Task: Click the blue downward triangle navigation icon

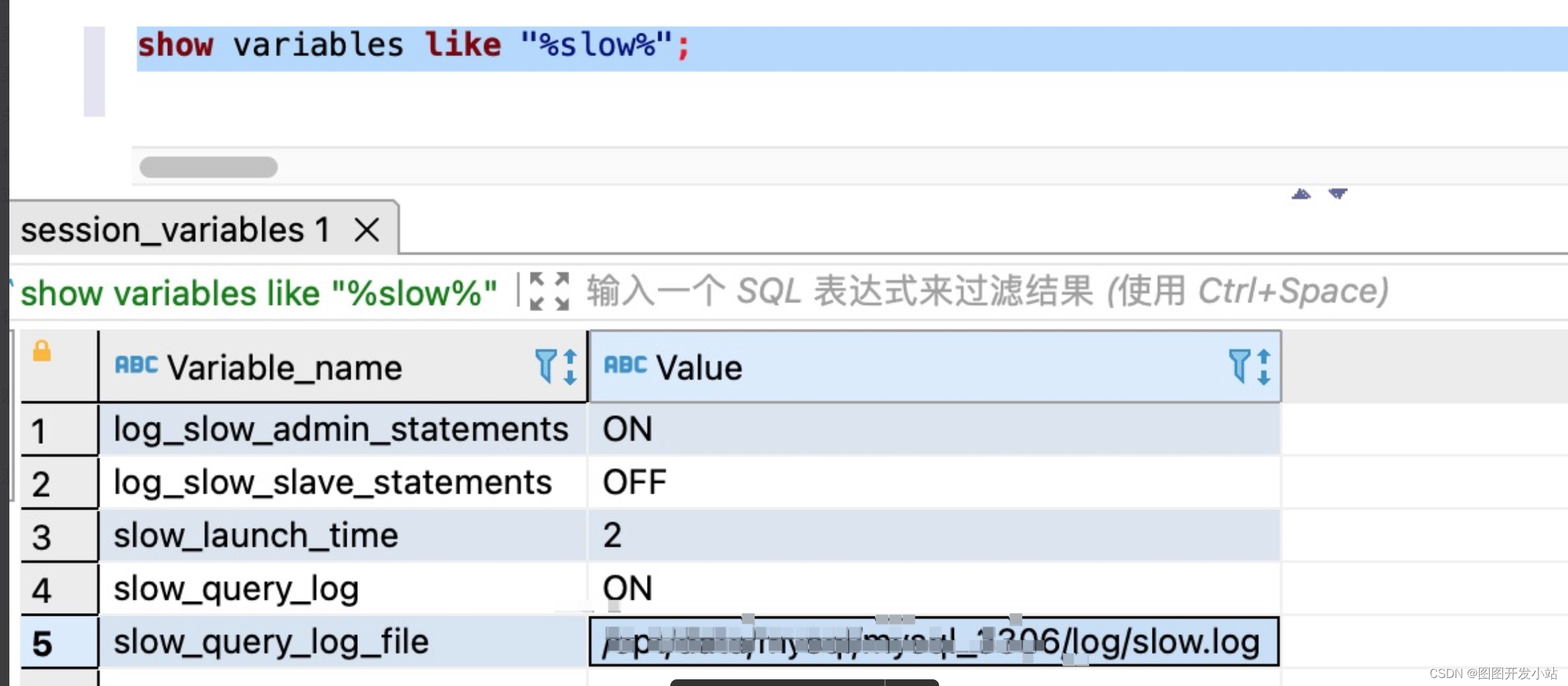Action: tap(1336, 195)
